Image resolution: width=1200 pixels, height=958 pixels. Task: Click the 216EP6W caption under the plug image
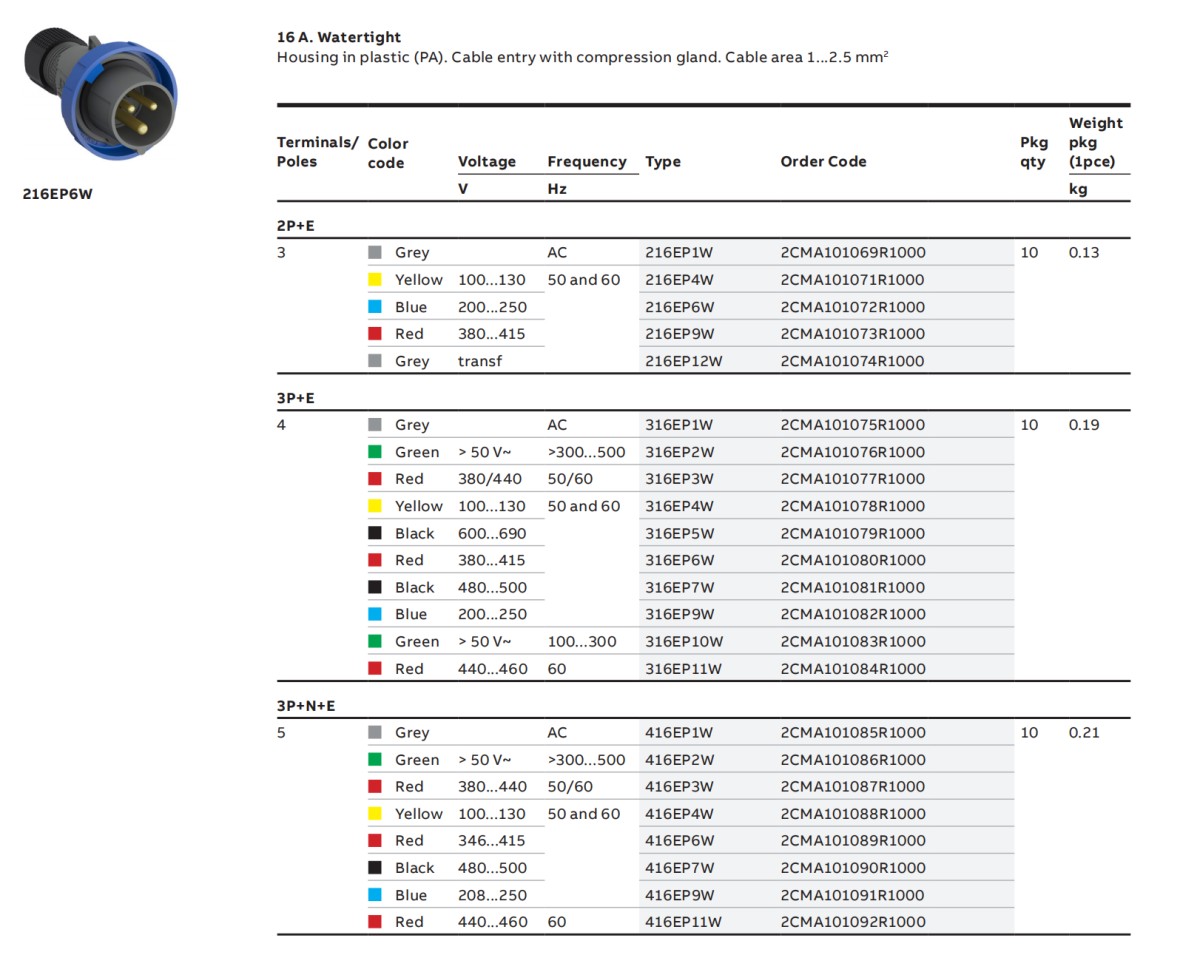pos(57,195)
